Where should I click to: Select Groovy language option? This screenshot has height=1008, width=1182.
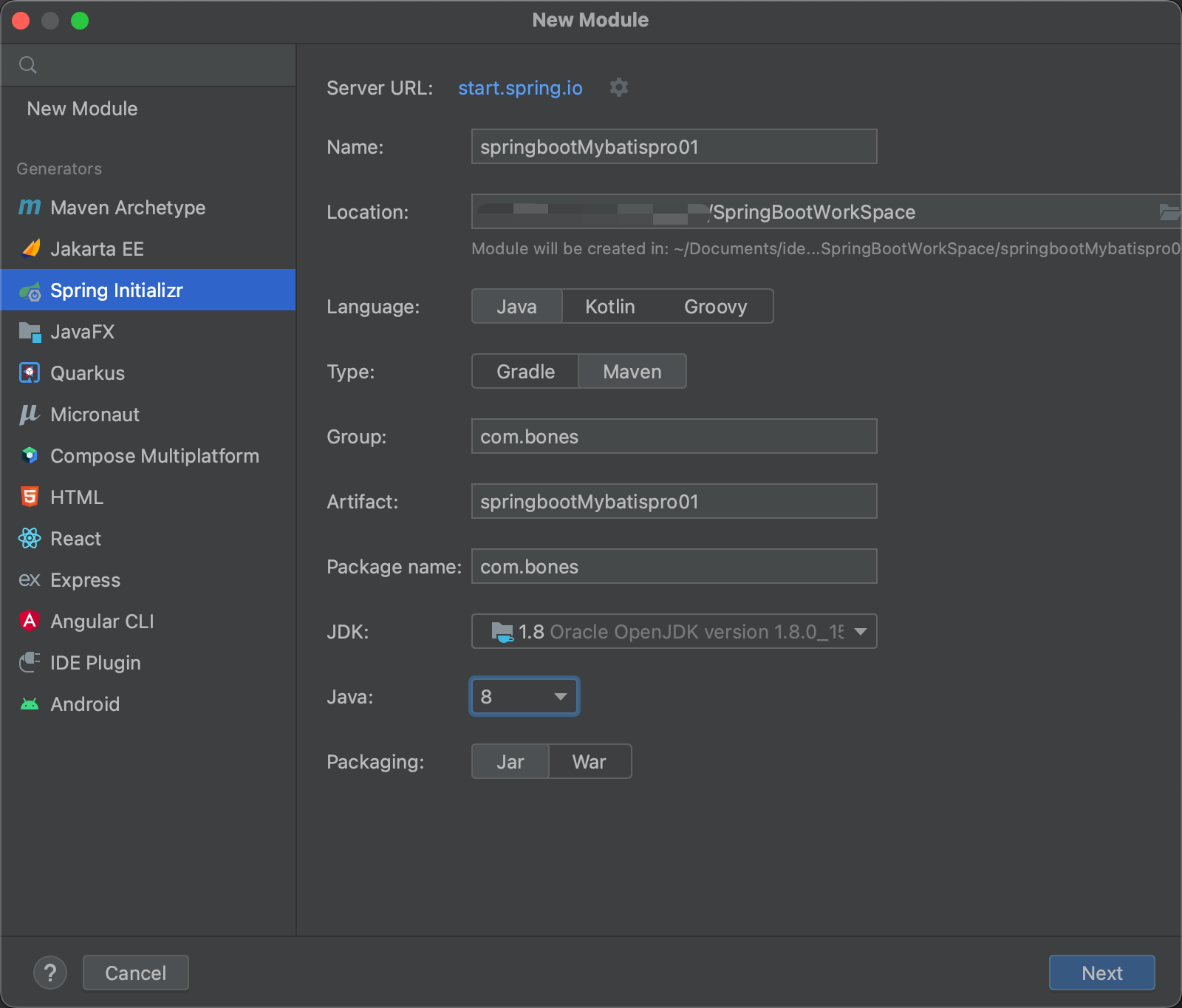pyautogui.click(x=716, y=306)
